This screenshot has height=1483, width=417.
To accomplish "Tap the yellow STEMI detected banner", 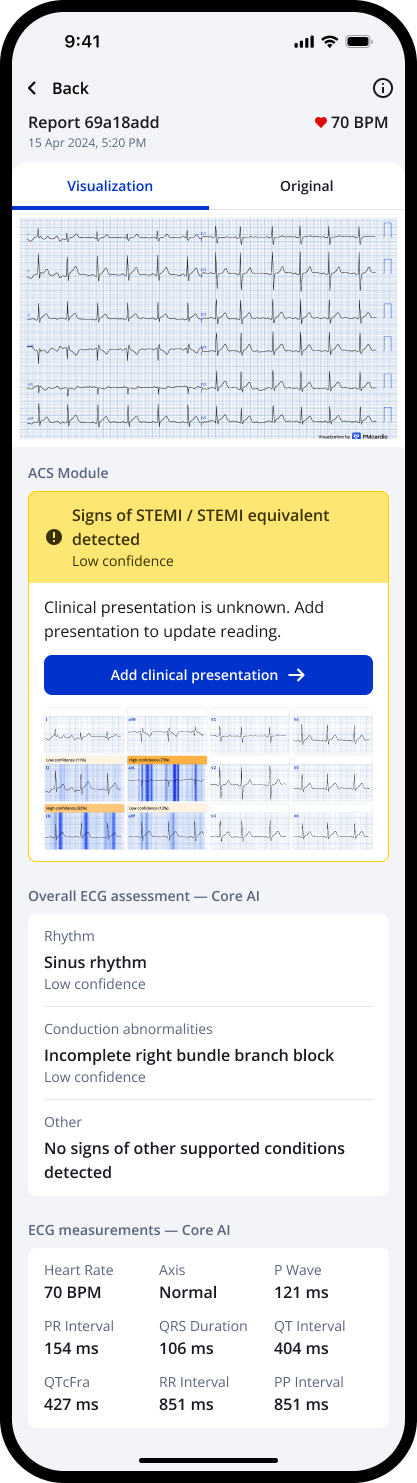I will (208, 538).
